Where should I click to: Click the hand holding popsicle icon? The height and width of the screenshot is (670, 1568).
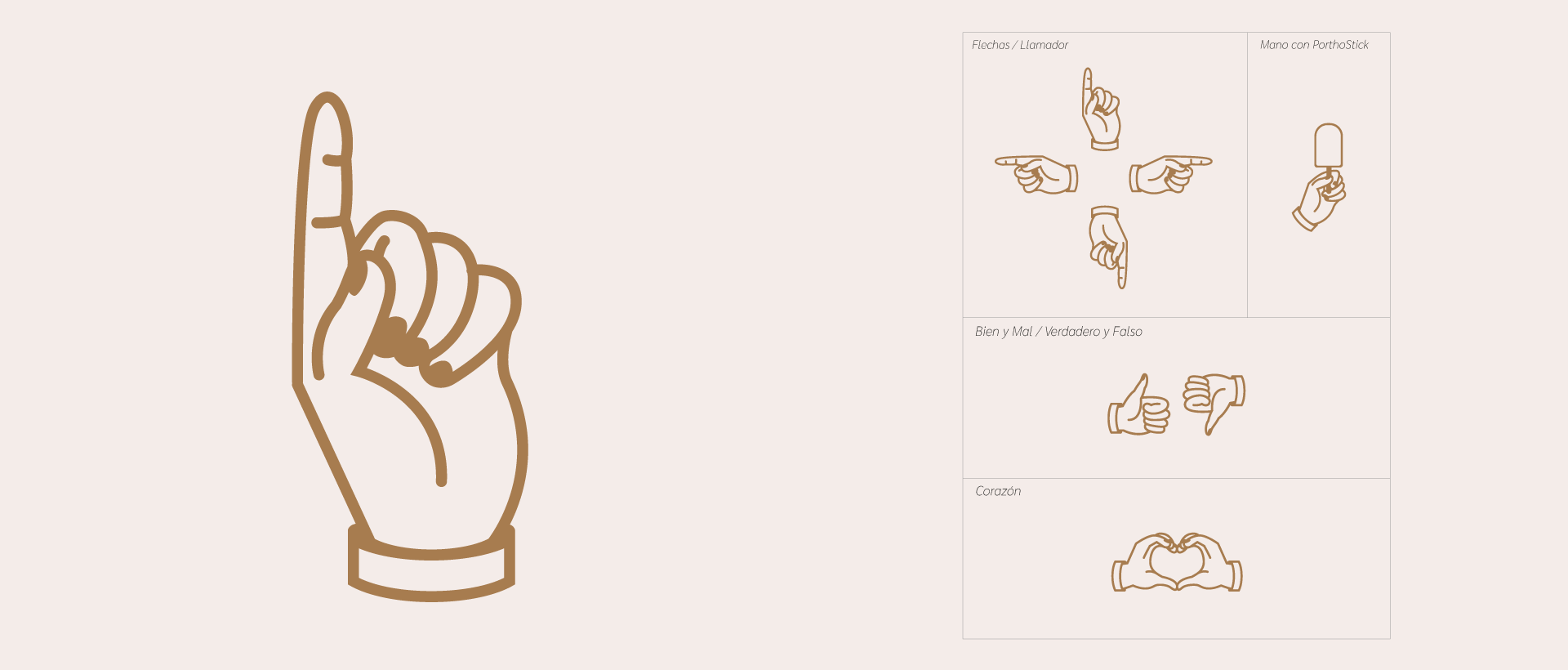tap(1320, 177)
